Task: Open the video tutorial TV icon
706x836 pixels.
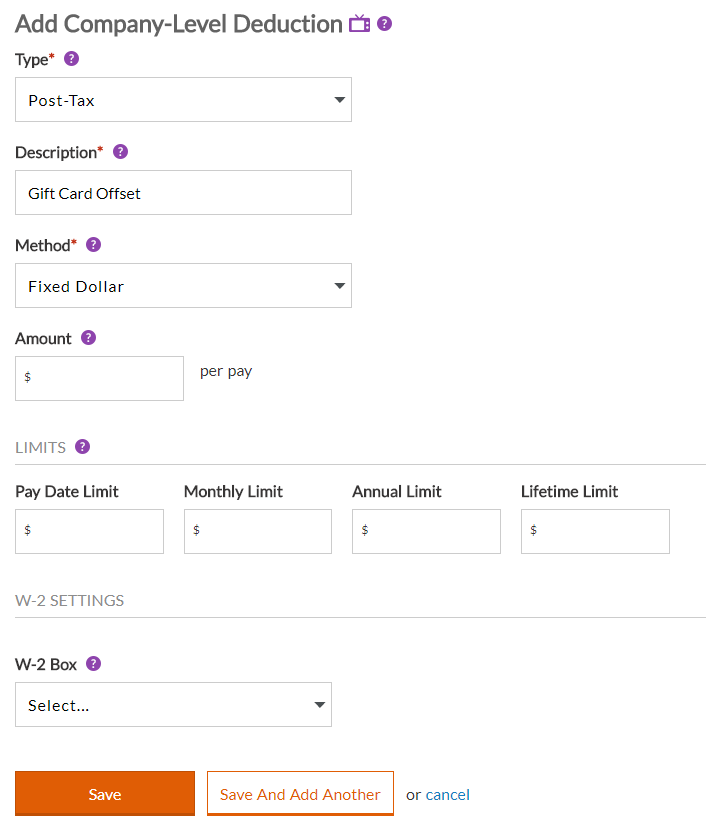Action: [359, 22]
